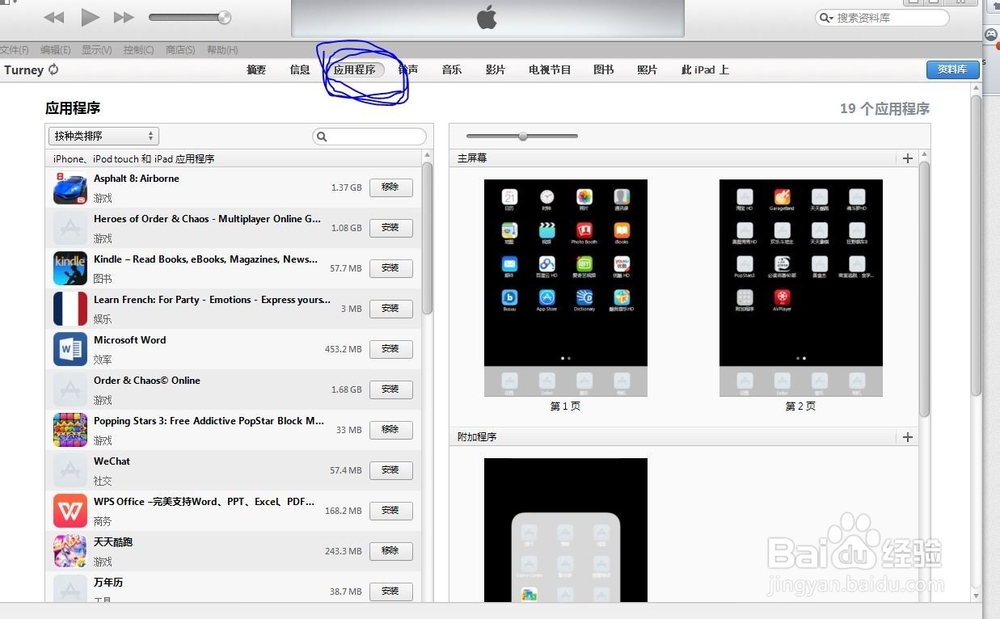Select the 第2页 home screen thumbnail
Viewport: 1000px width, 619px height.
click(800, 287)
